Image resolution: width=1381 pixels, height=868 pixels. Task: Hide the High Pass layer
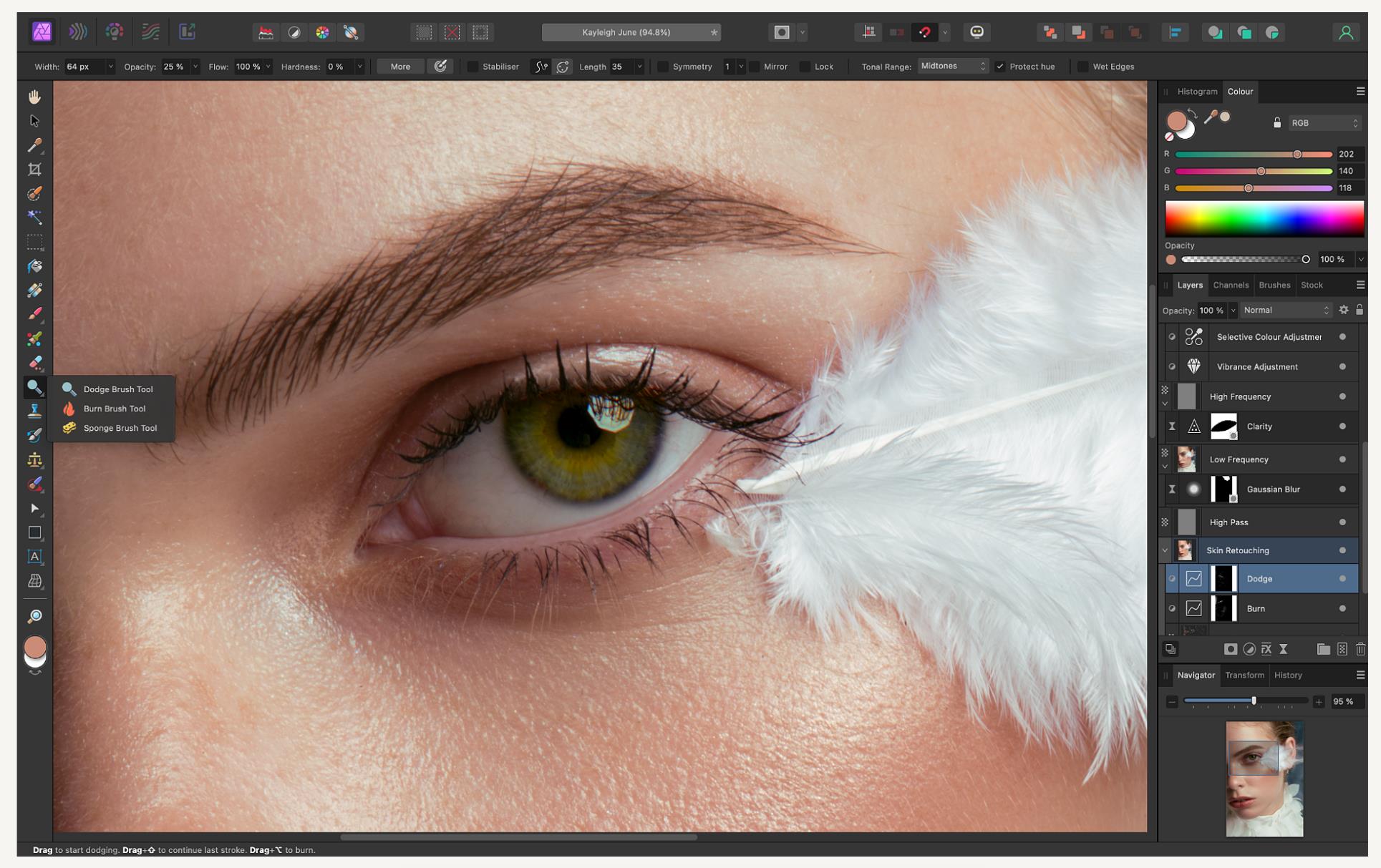pos(1342,522)
